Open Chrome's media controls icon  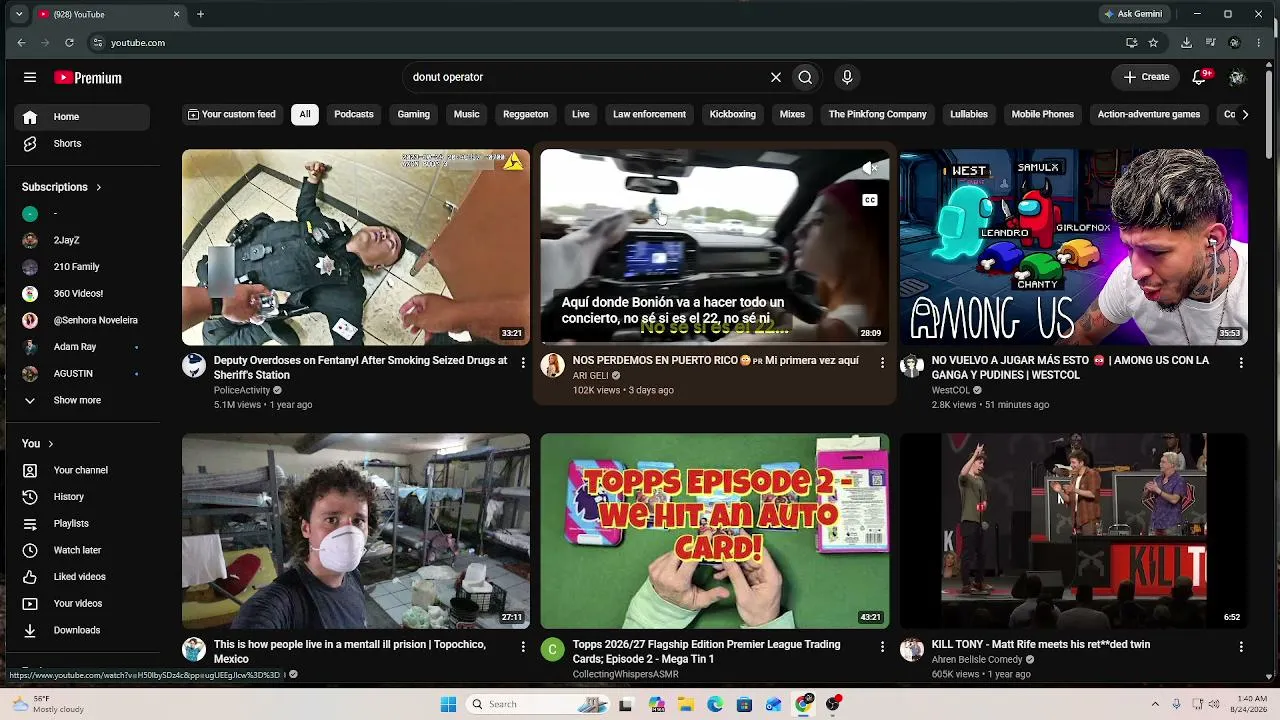[x=1210, y=43]
